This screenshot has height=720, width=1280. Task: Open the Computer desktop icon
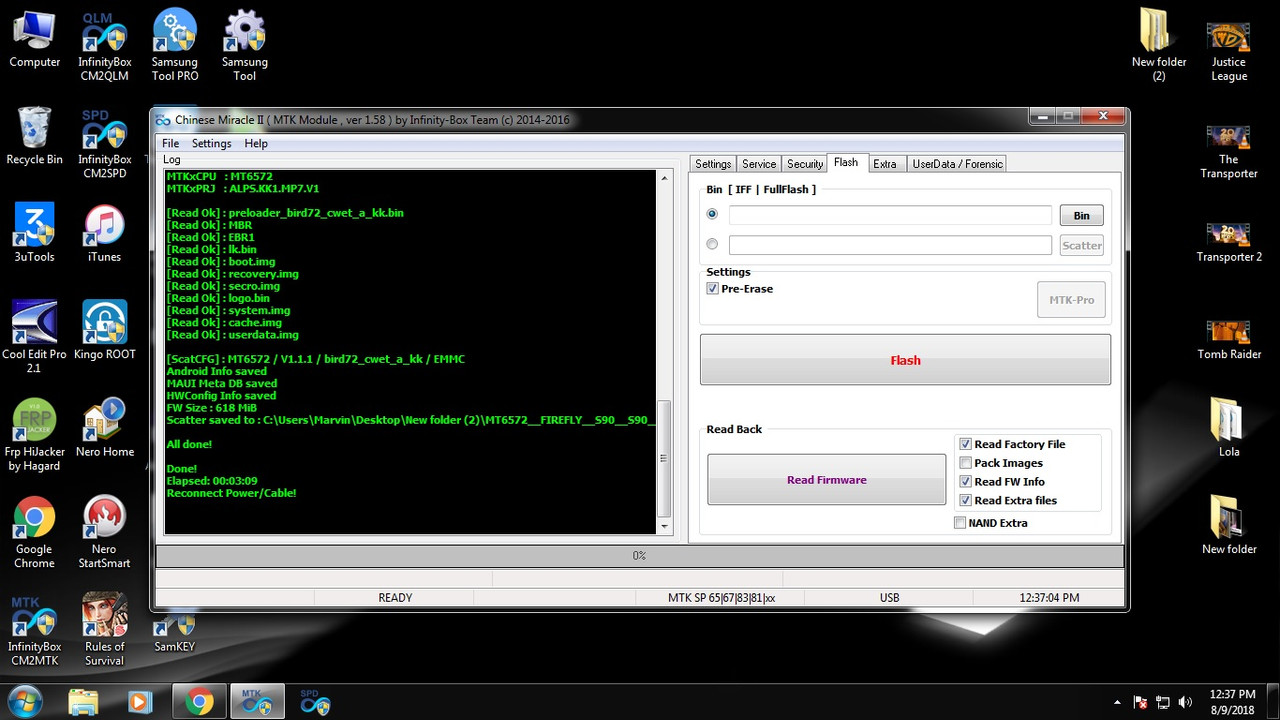34,40
